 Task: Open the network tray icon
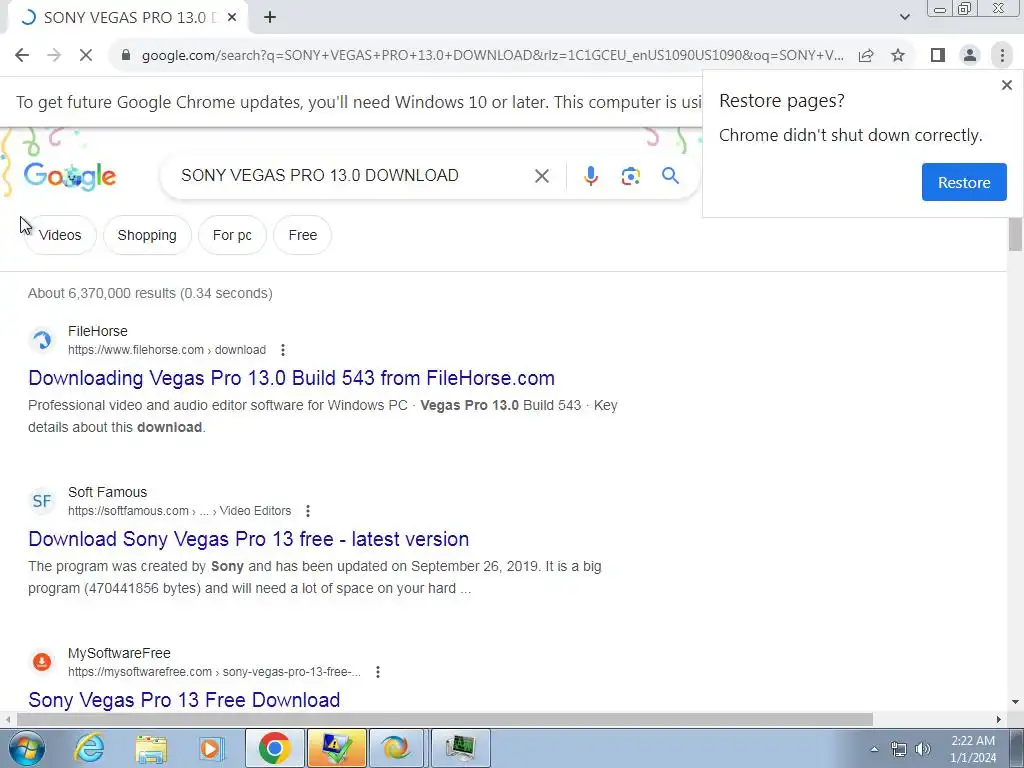(x=899, y=750)
